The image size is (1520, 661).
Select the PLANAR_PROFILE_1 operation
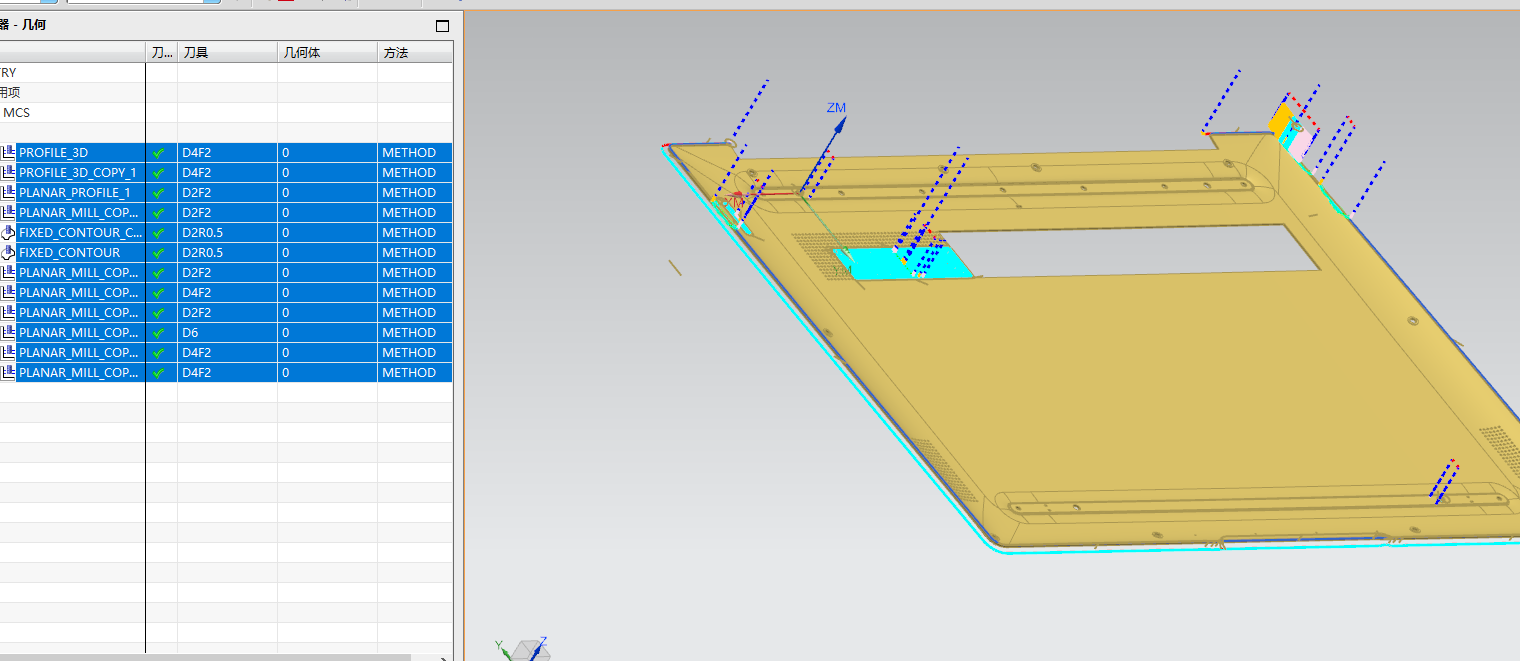tap(74, 193)
